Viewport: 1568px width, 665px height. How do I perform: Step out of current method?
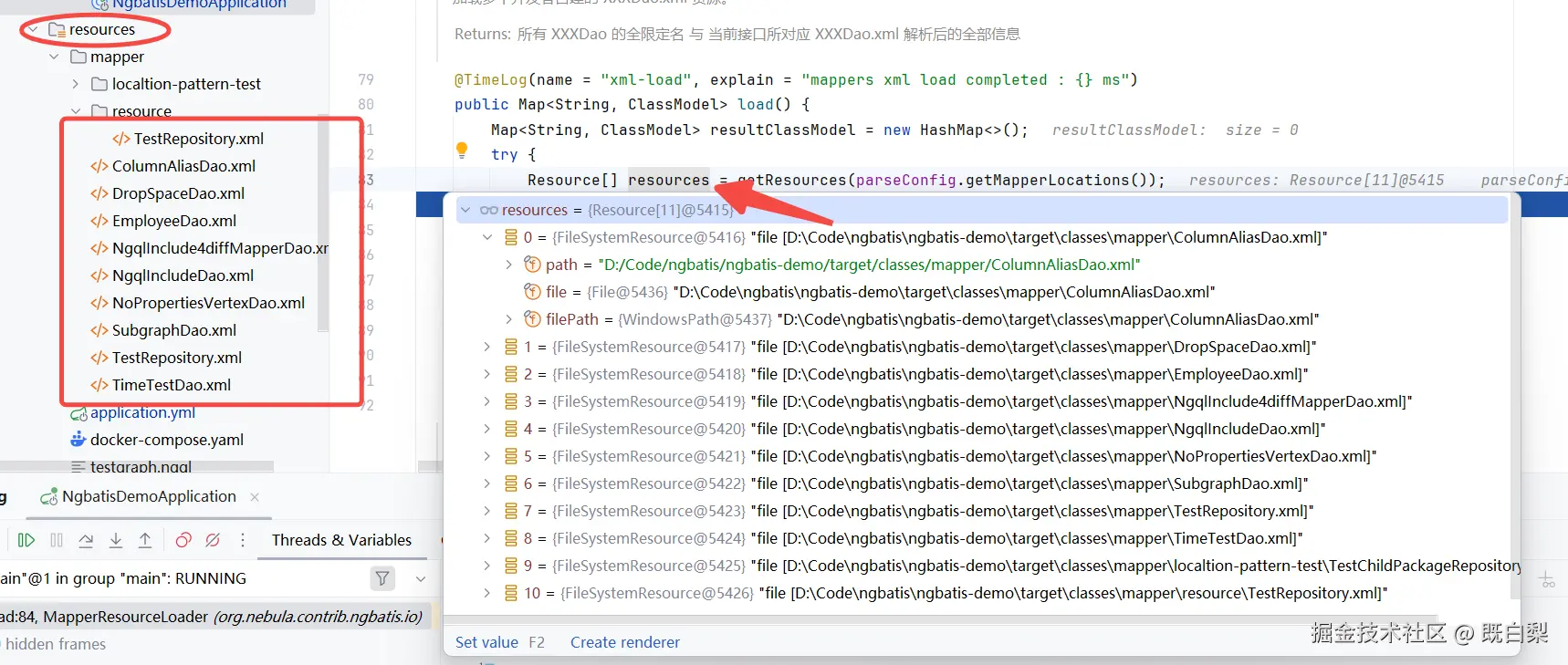point(145,540)
